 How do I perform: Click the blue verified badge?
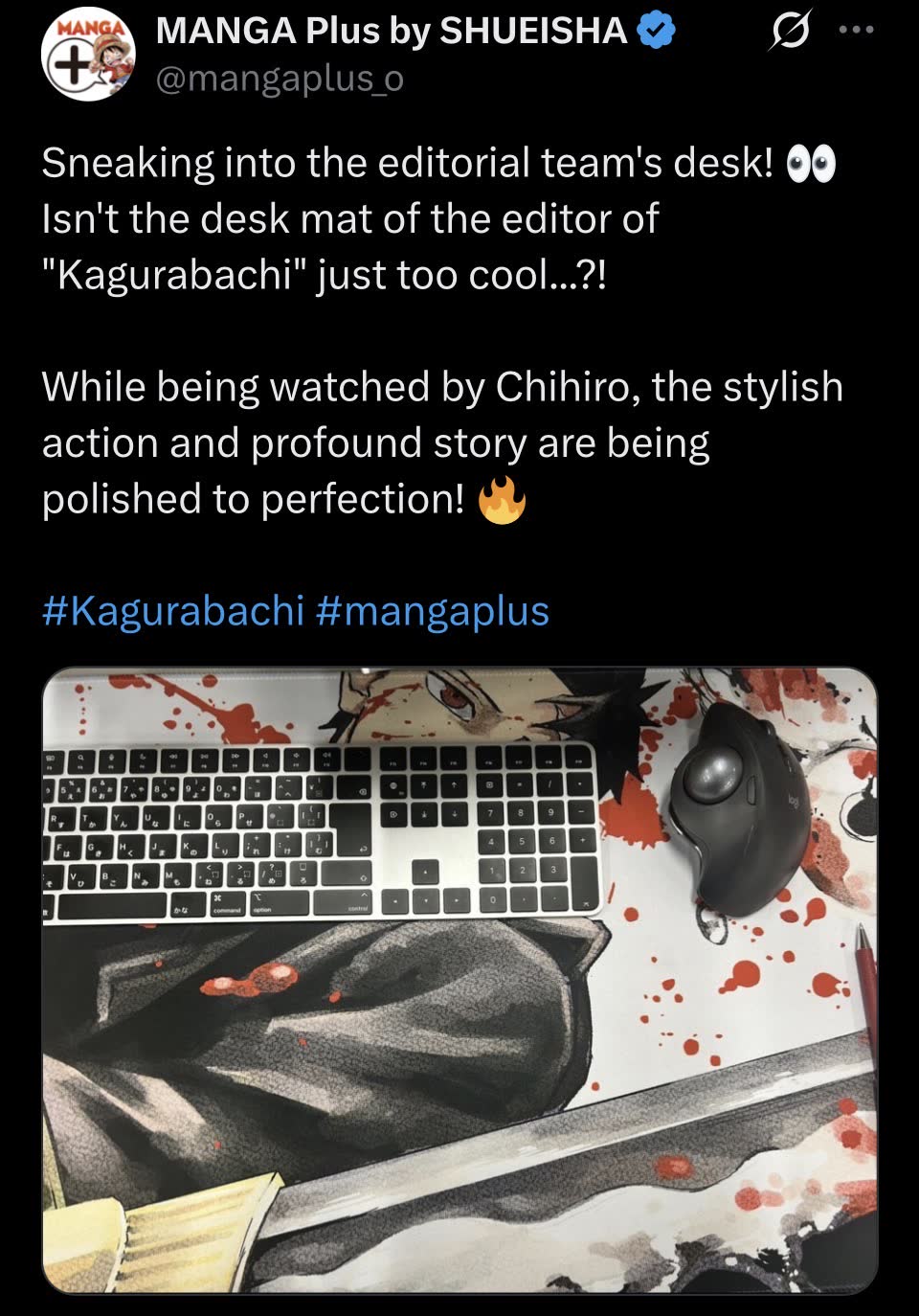pos(657,32)
